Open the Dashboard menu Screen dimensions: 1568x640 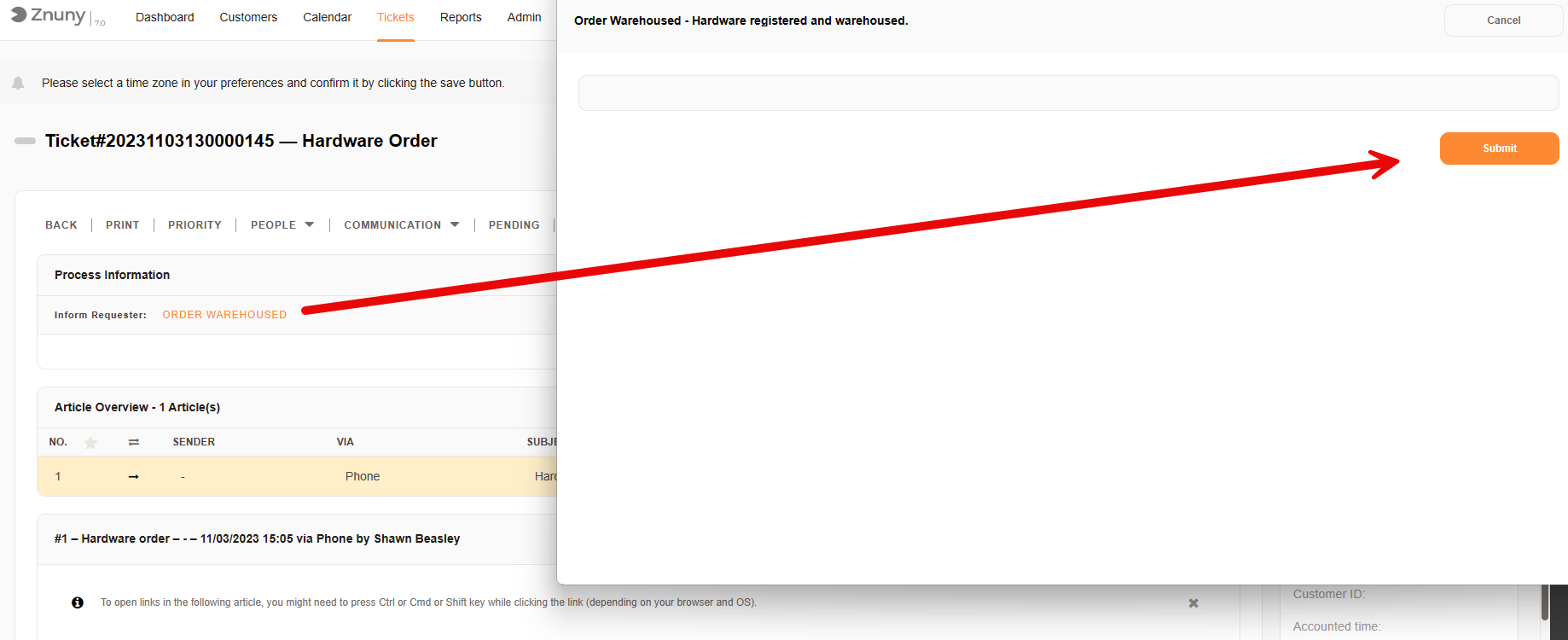coord(165,17)
